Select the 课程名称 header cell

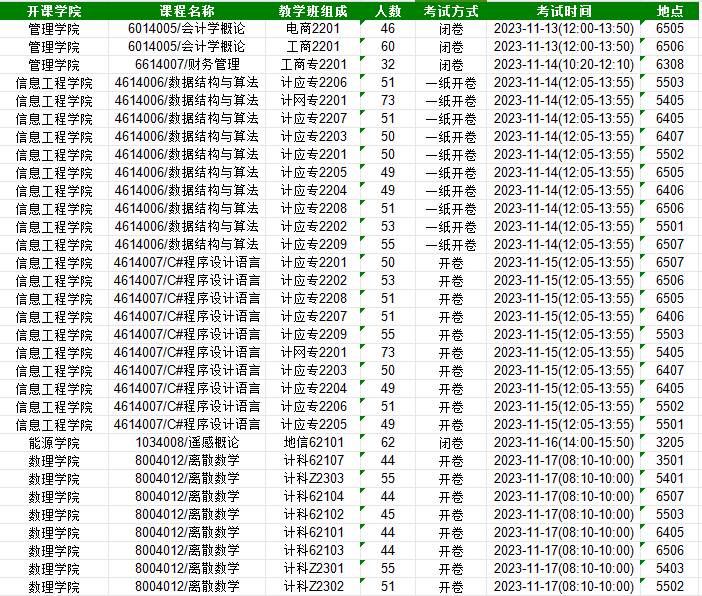[x=187, y=11]
